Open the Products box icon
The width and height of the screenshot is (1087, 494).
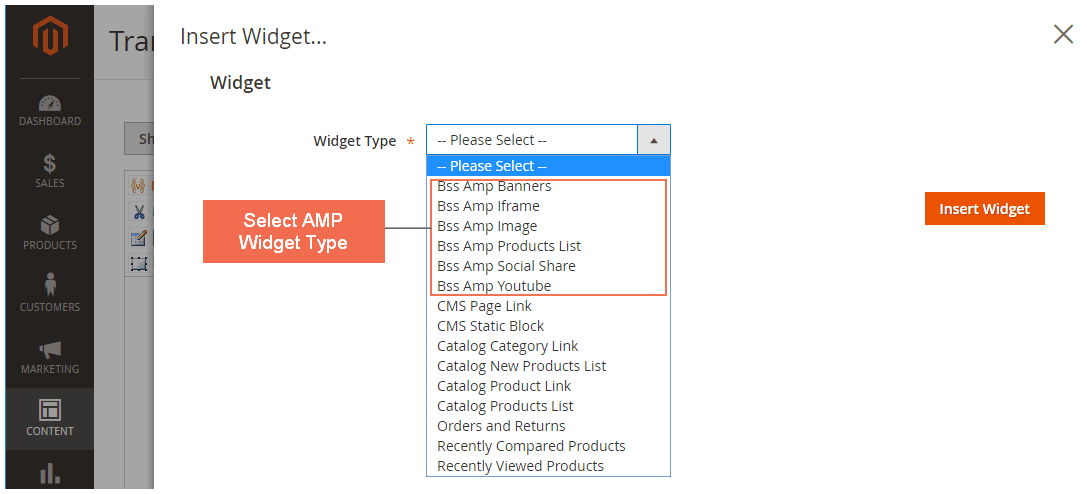50,226
